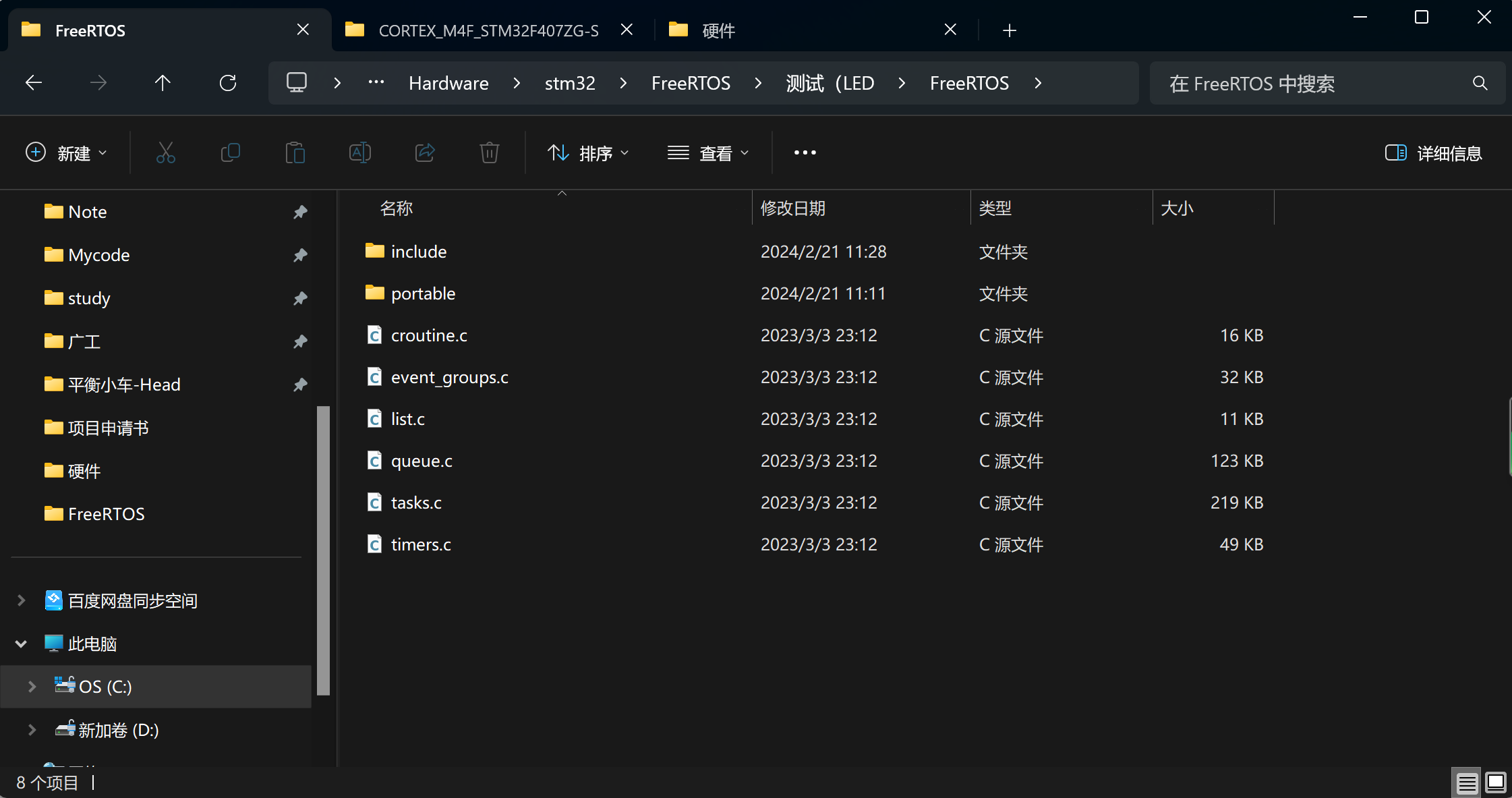1512x798 pixels.
Task: Unpin the Note folder from Quick access
Action: tap(300, 212)
